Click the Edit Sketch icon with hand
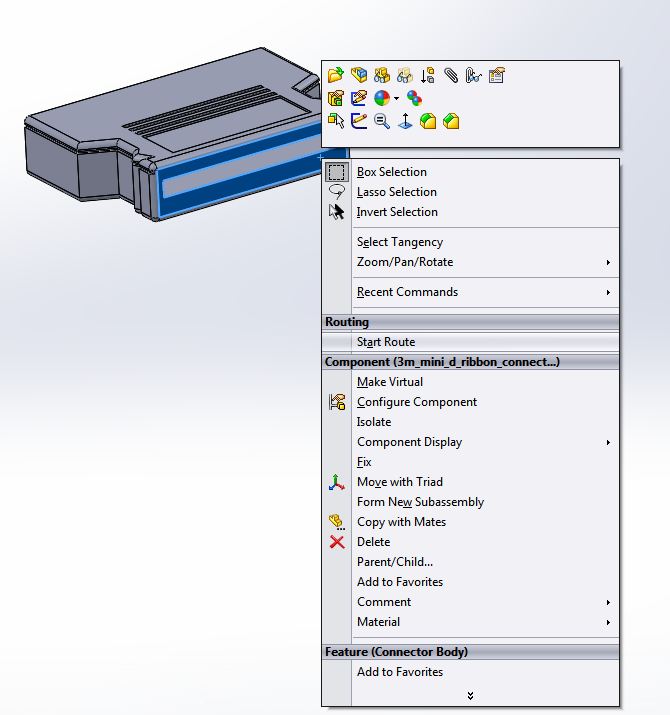 [x=359, y=98]
